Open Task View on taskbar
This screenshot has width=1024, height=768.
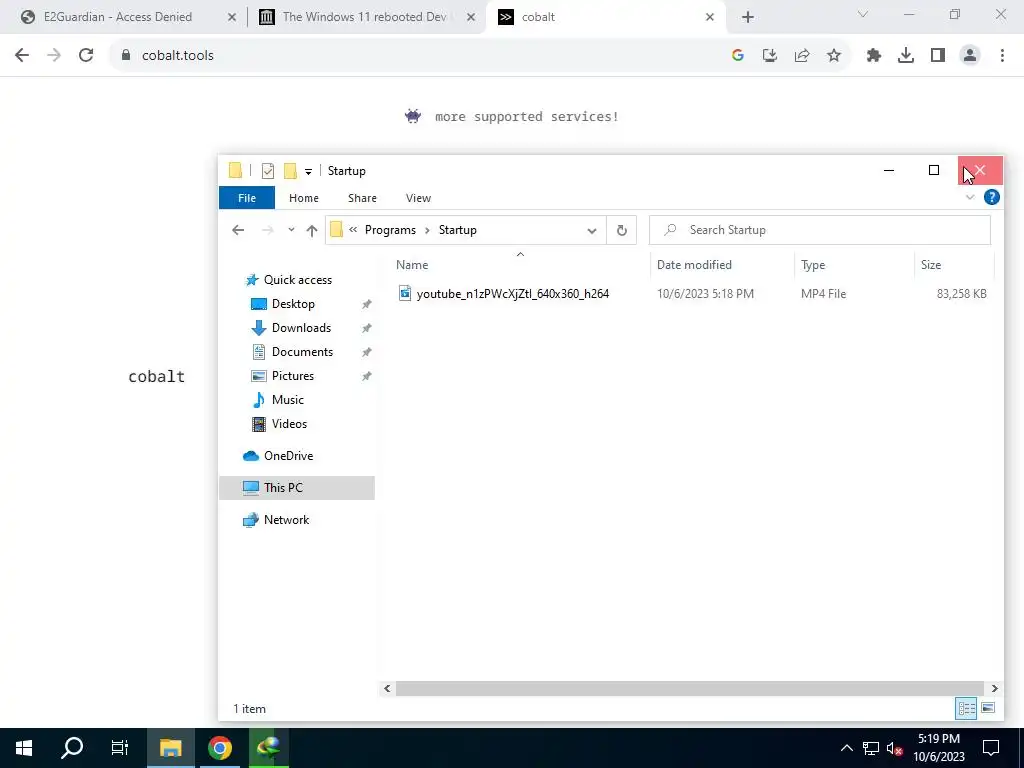120,748
